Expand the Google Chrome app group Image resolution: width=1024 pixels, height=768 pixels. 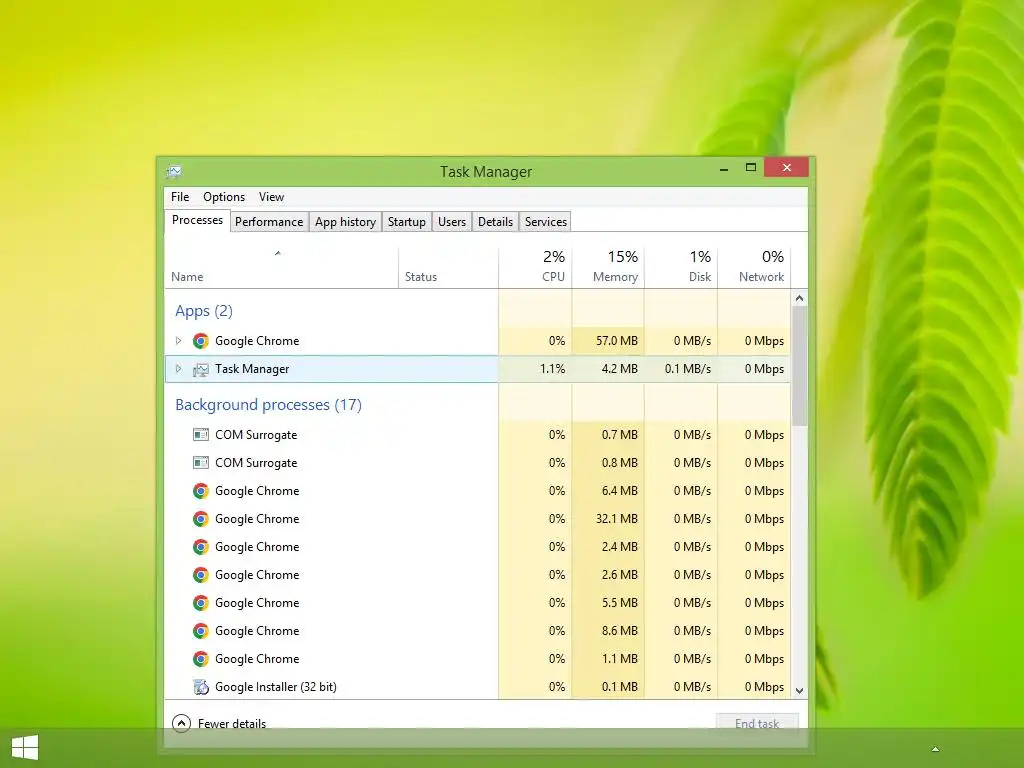(178, 341)
